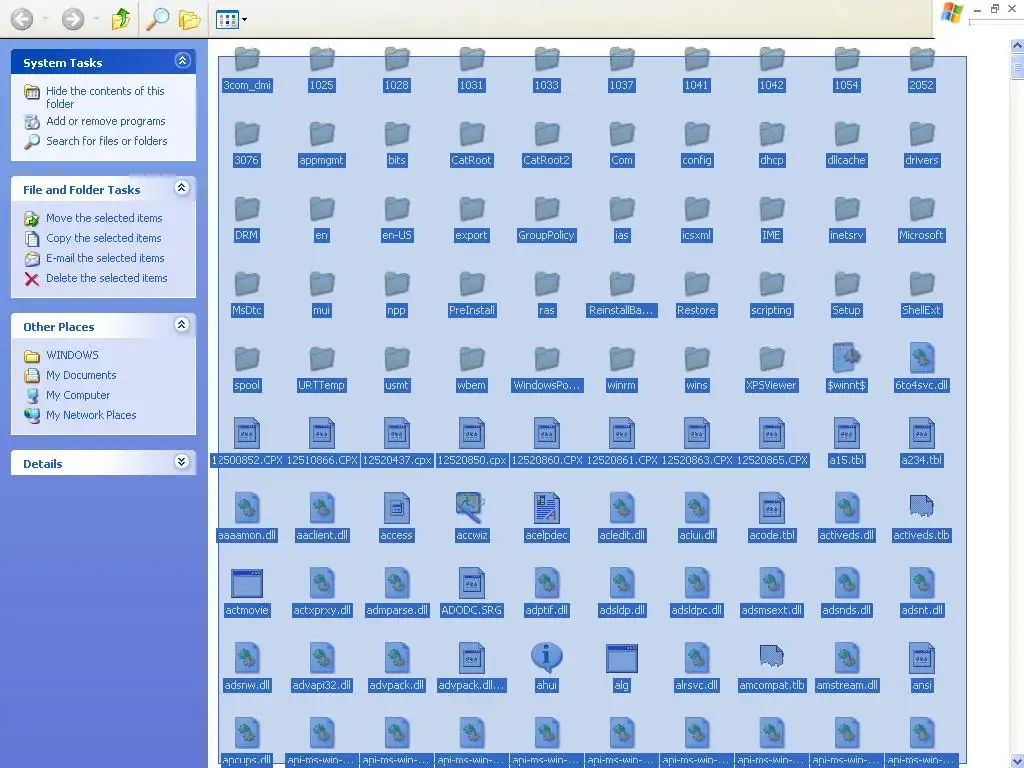Click the aaaamon.dll file name label

click(247, 536)
